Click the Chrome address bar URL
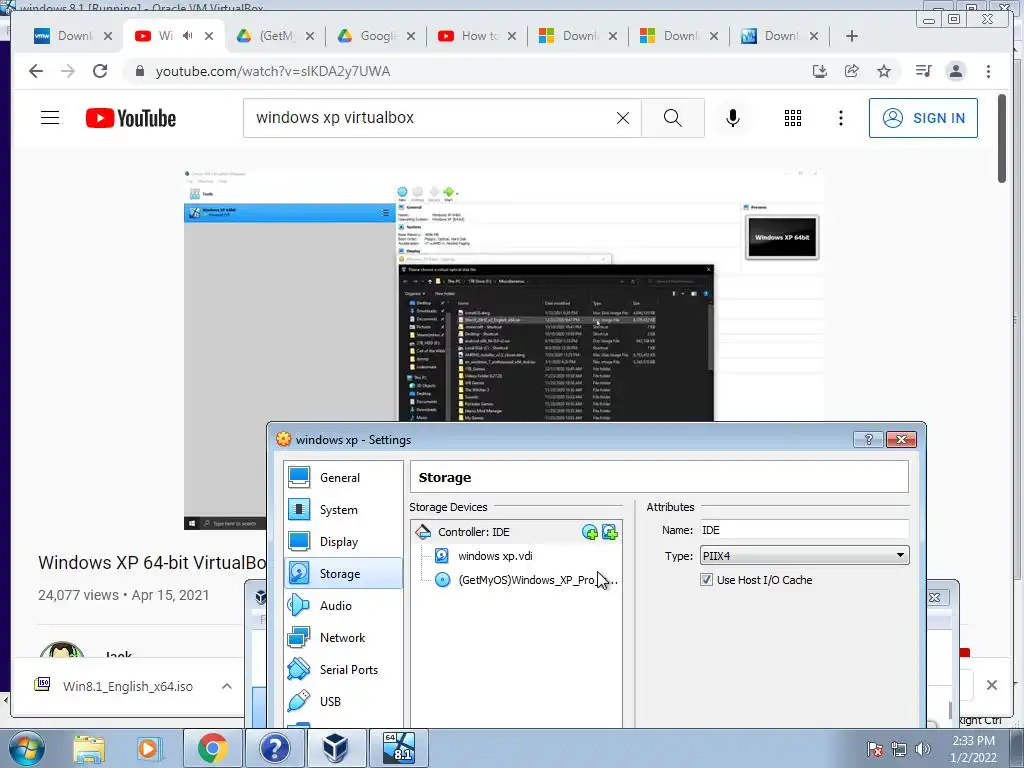 [x=273, y=71]
